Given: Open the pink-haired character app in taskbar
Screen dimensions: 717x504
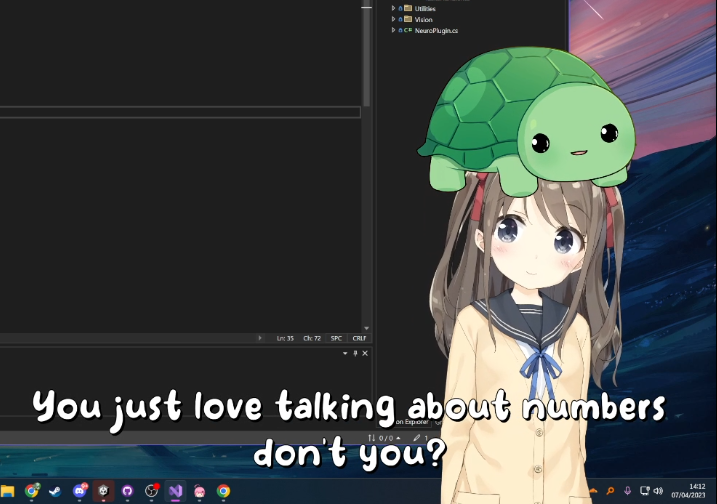Looking at the screenshot, I should click(x=199, y=491).
